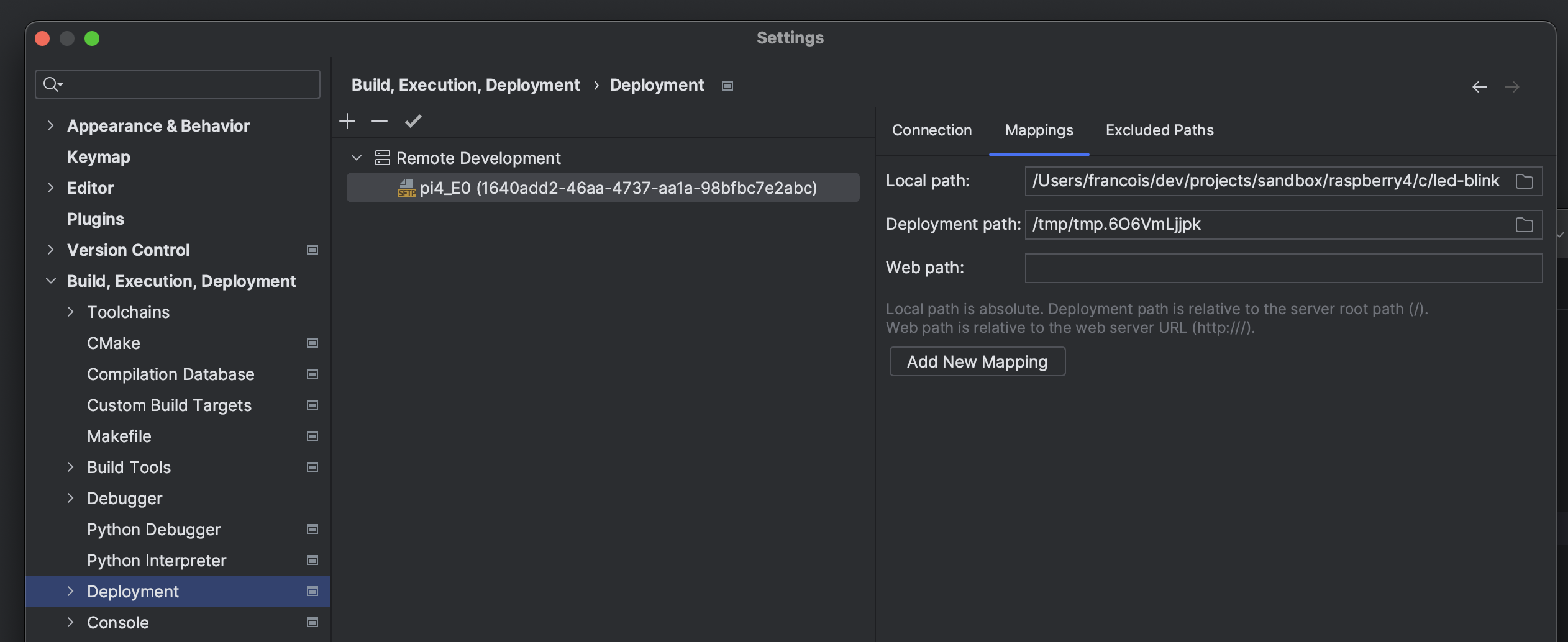Go forward with the right arrow
The width and height of the screenshot is (1568, 642).
[1512, 87]
